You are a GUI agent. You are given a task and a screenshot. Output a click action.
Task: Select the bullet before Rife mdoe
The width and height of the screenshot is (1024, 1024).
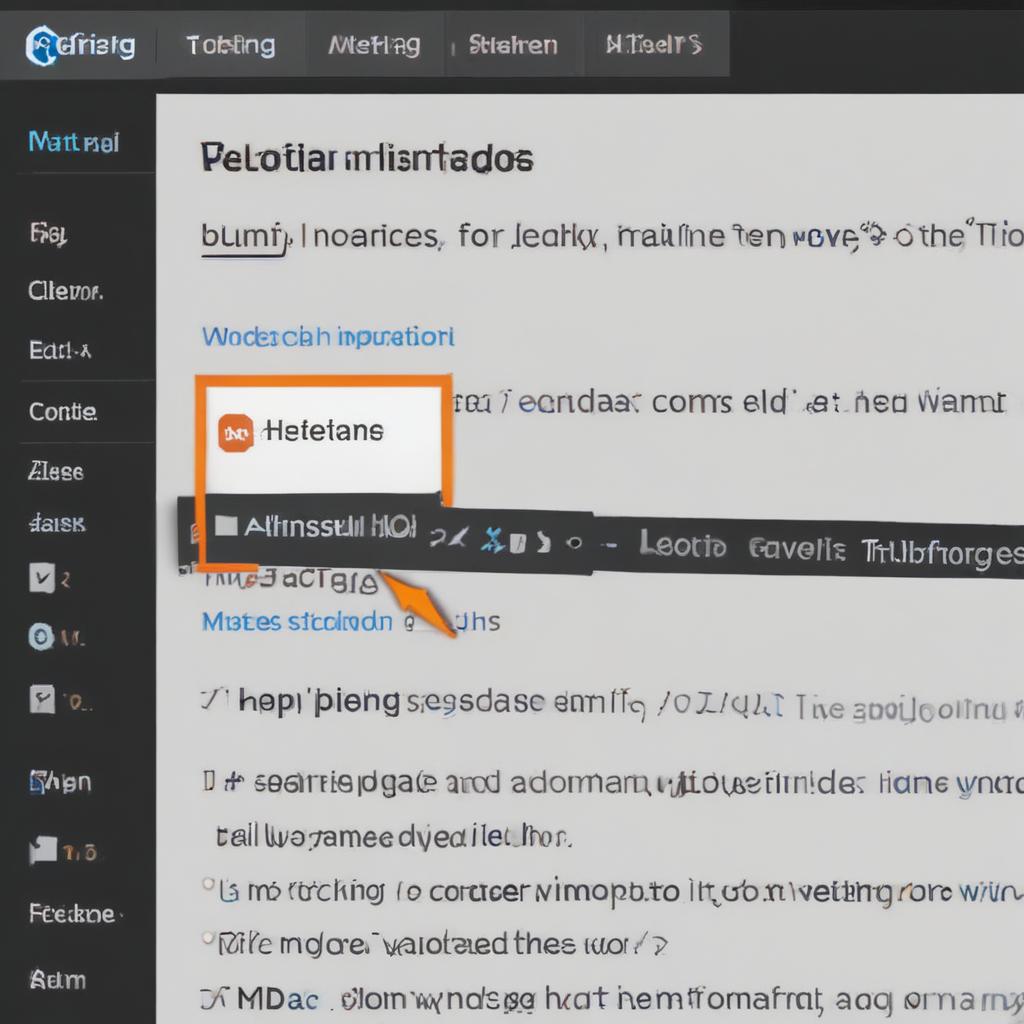(x=208, y=938)
